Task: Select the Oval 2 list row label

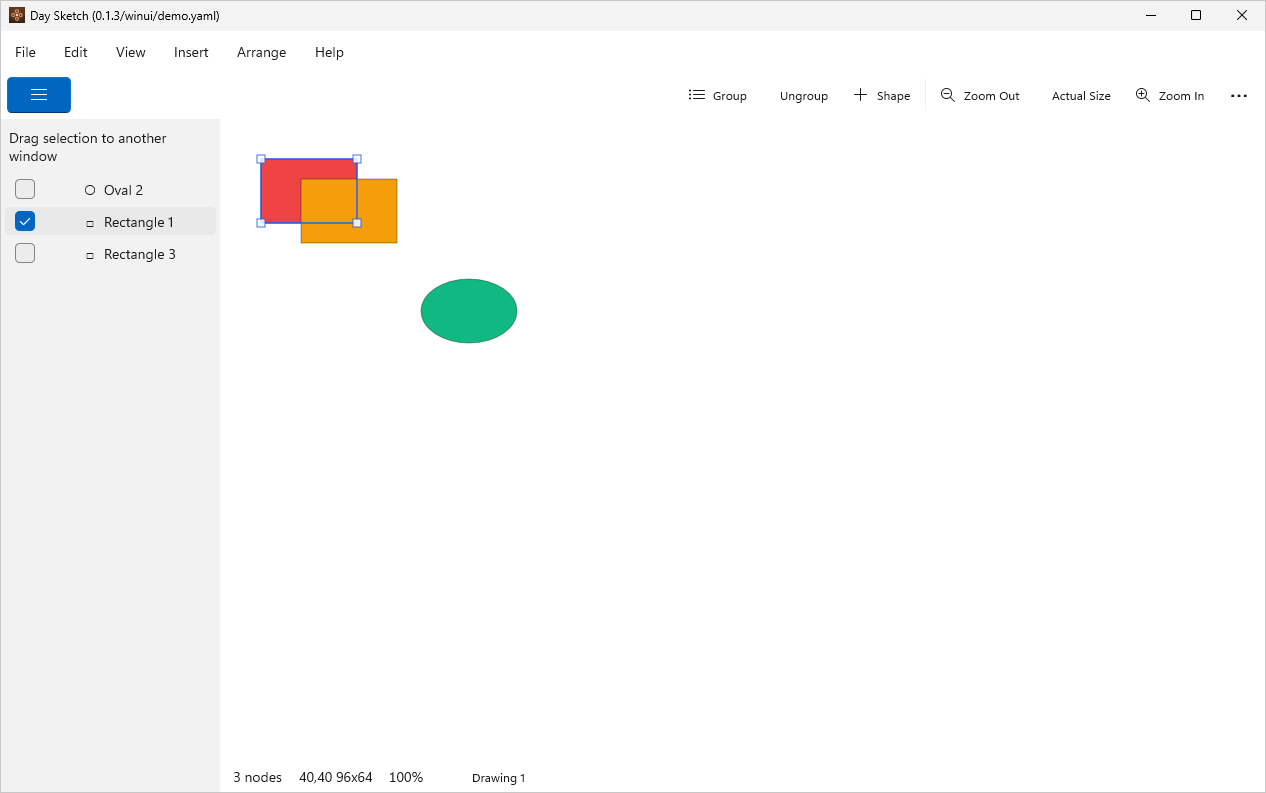Action: 123,190
